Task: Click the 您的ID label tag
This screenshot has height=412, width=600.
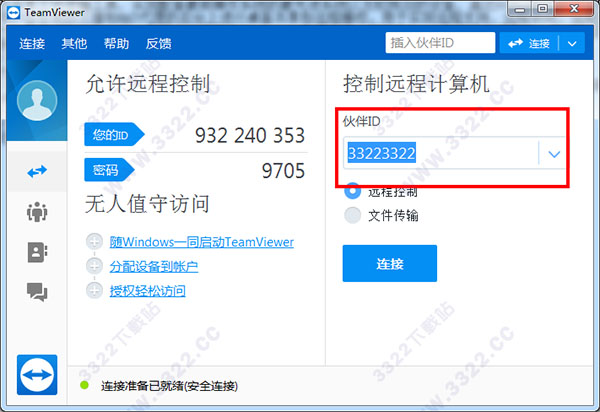Action: [x=114, y=135]
